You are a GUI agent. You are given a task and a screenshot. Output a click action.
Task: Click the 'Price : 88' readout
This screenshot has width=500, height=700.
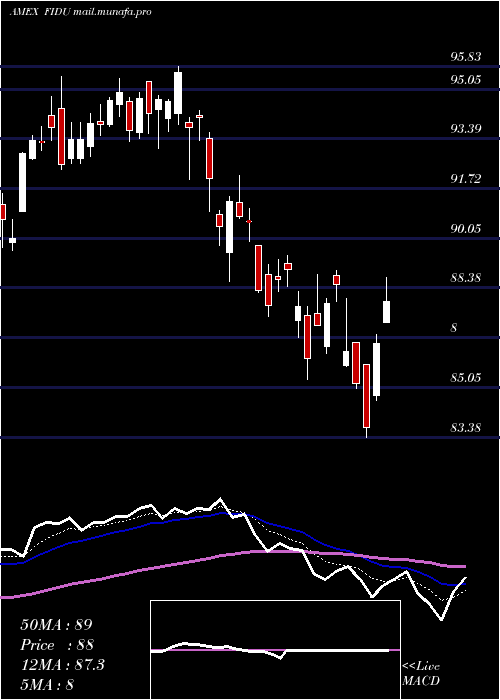[x=57, y=645]
